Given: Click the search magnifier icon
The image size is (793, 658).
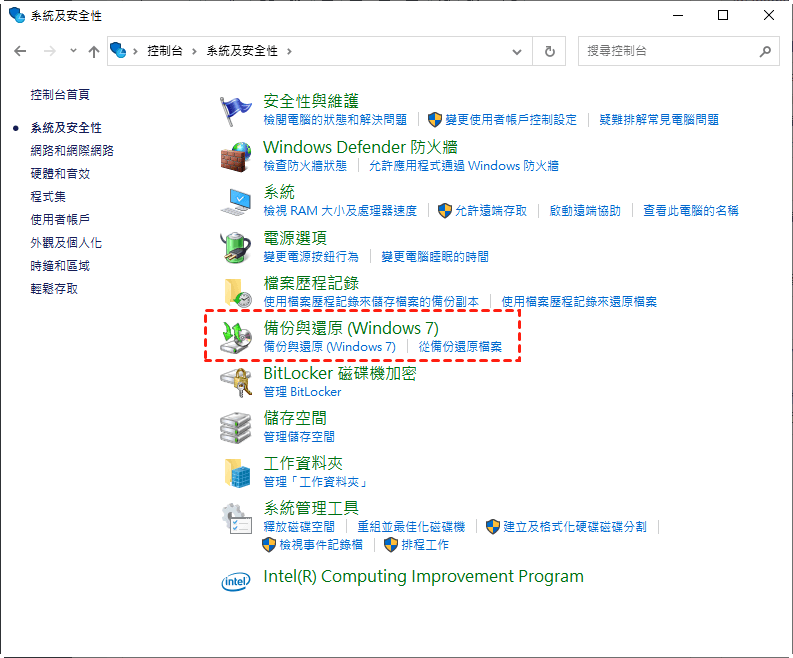Looking at the screenshot, I should 765,51.
